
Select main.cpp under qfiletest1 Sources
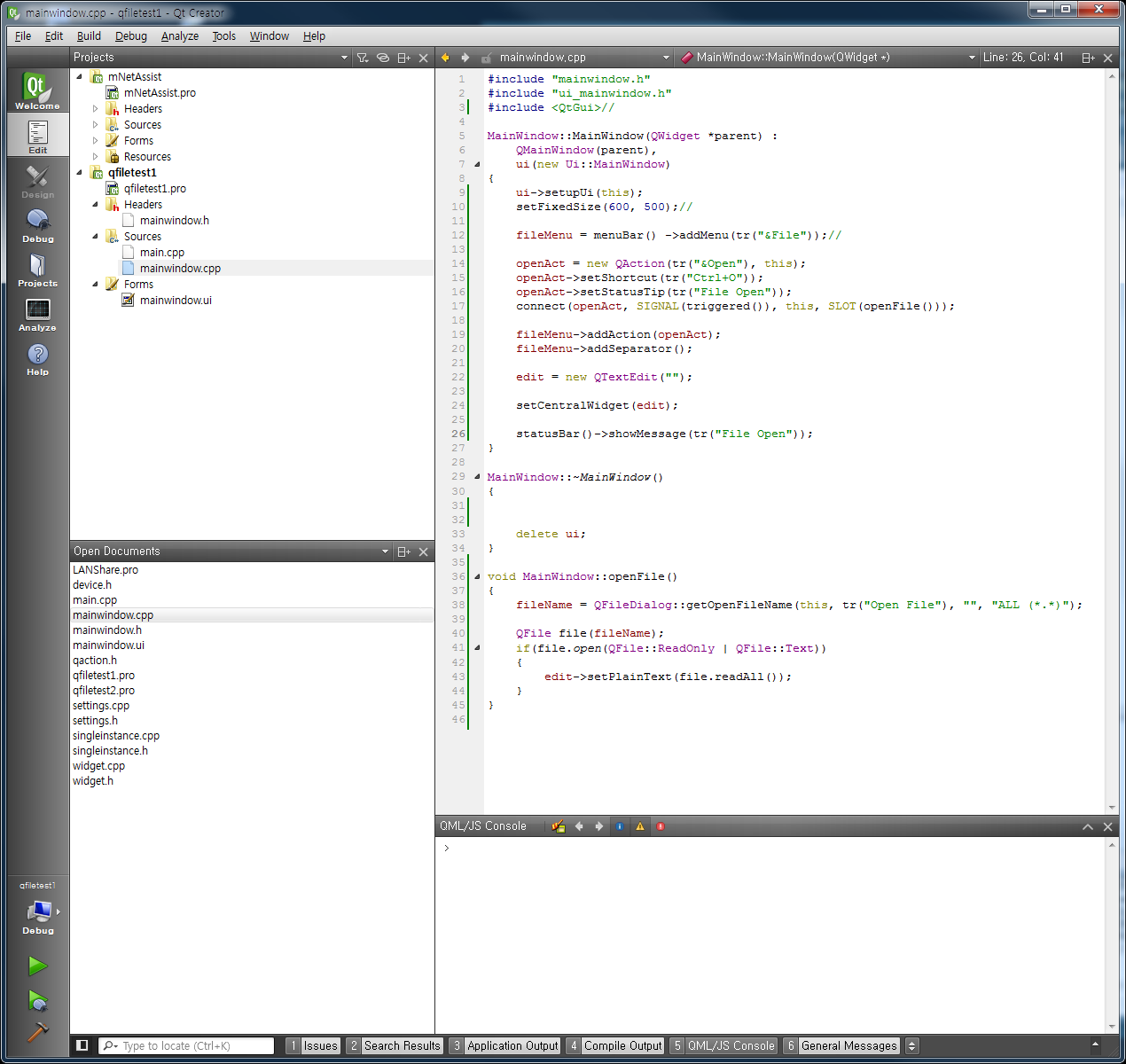pyautogui.click(x=162, y=253)
